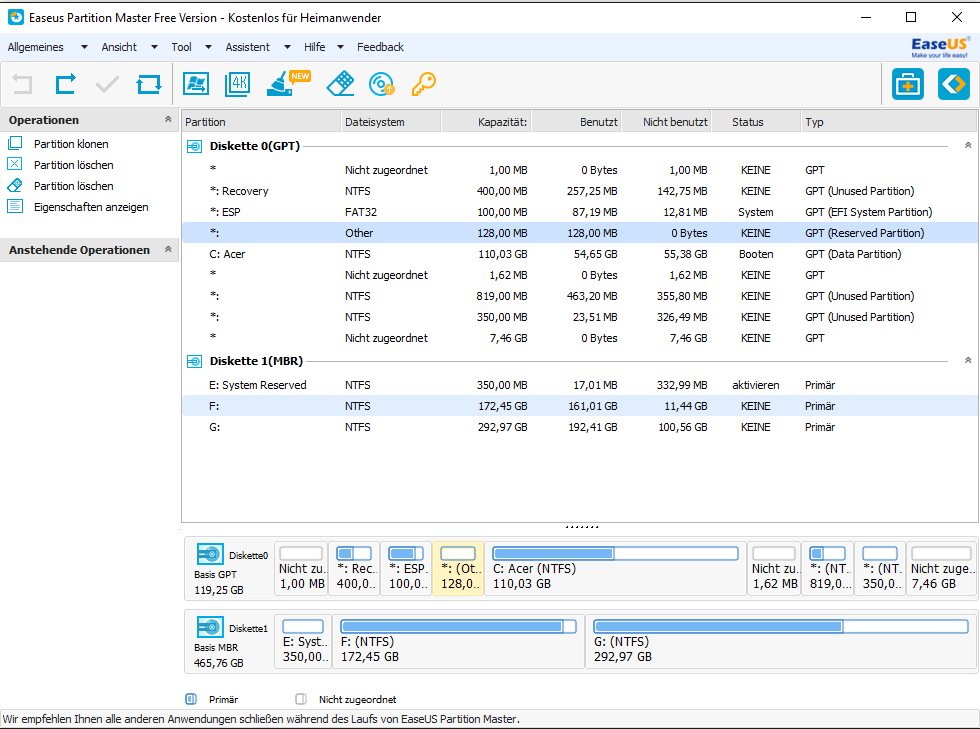Image resolution: width=980 pixels, height=729 pixels.
Task: Open the Ansicht menu
Action: click(119, 47)
